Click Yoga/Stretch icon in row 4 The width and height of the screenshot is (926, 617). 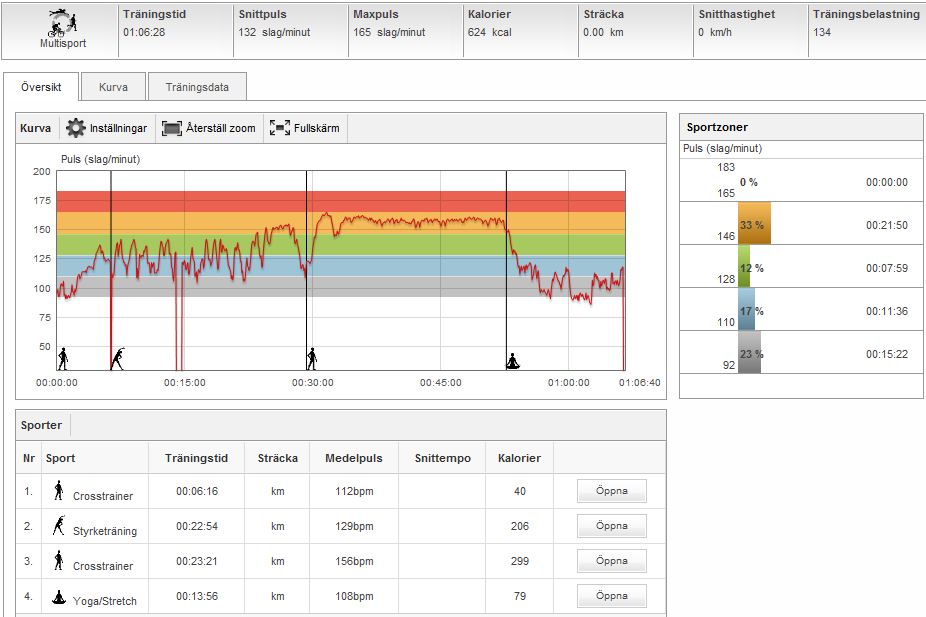58,597
